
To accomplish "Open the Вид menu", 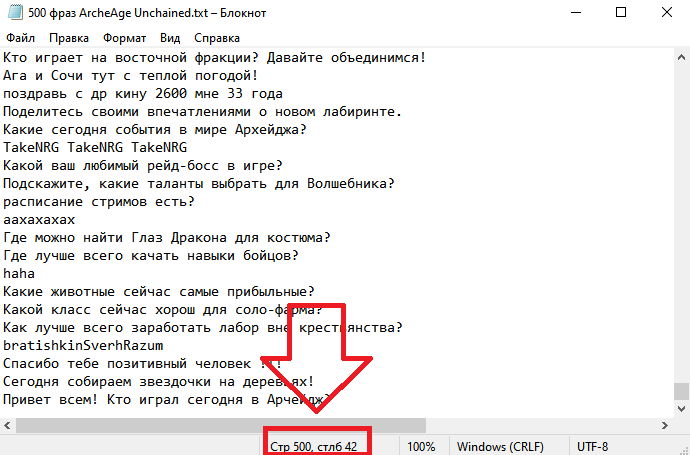I will pos(170,38).
